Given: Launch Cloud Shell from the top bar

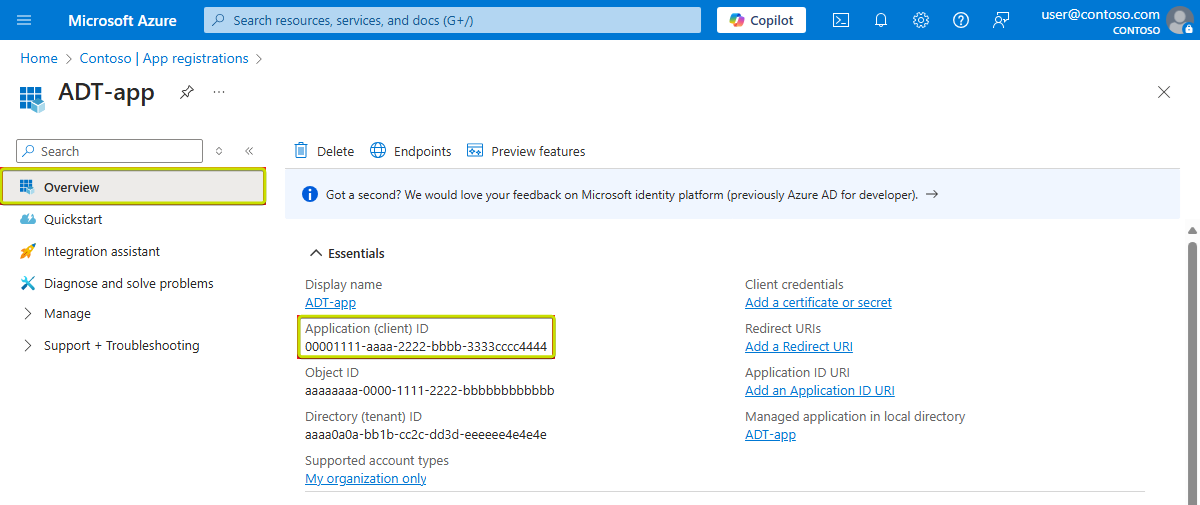Looking at the screenshot, I should click(x=841, y=20).
